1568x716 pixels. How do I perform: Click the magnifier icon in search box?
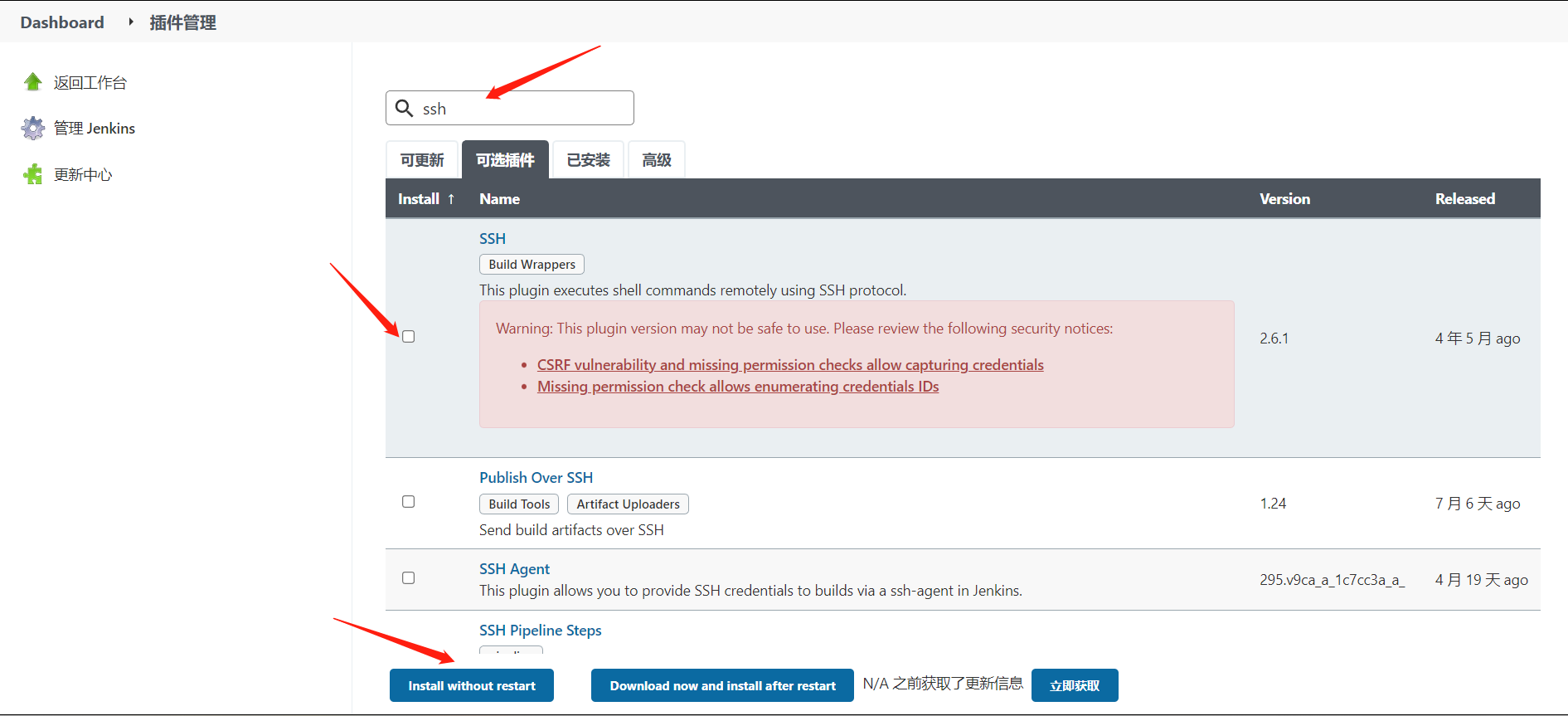coord(404,109)
